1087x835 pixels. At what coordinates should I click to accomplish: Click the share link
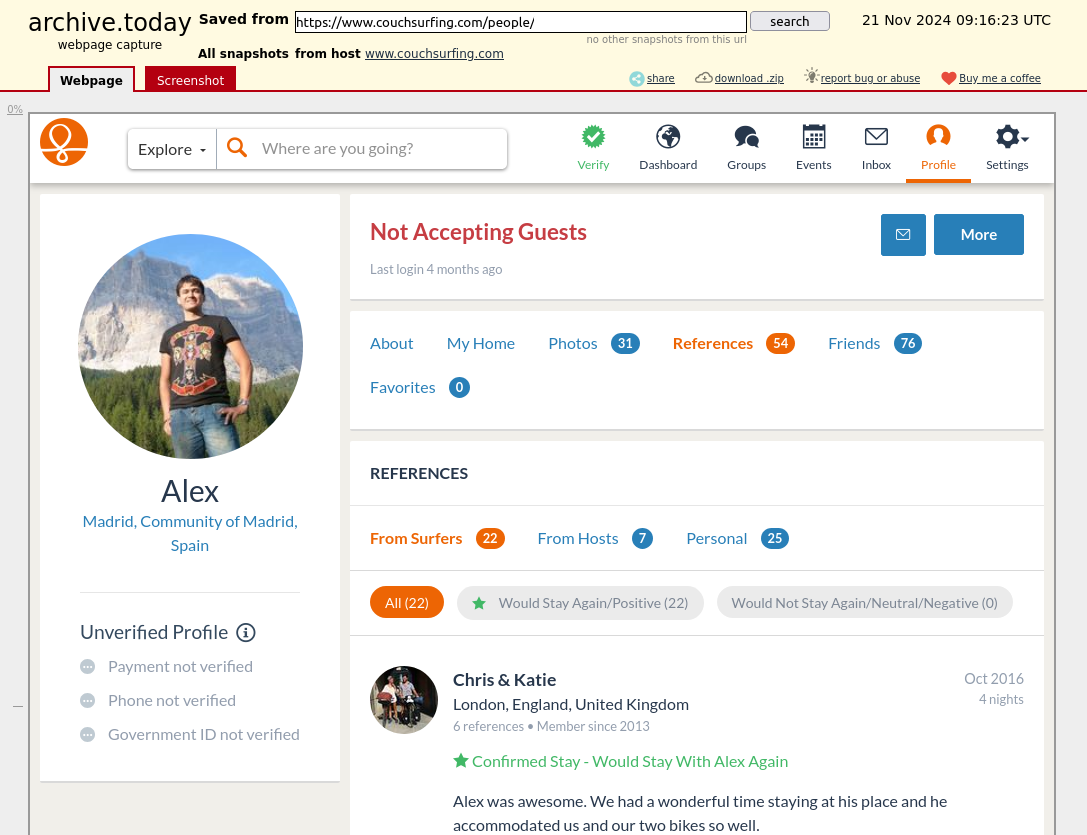[661, 78]
